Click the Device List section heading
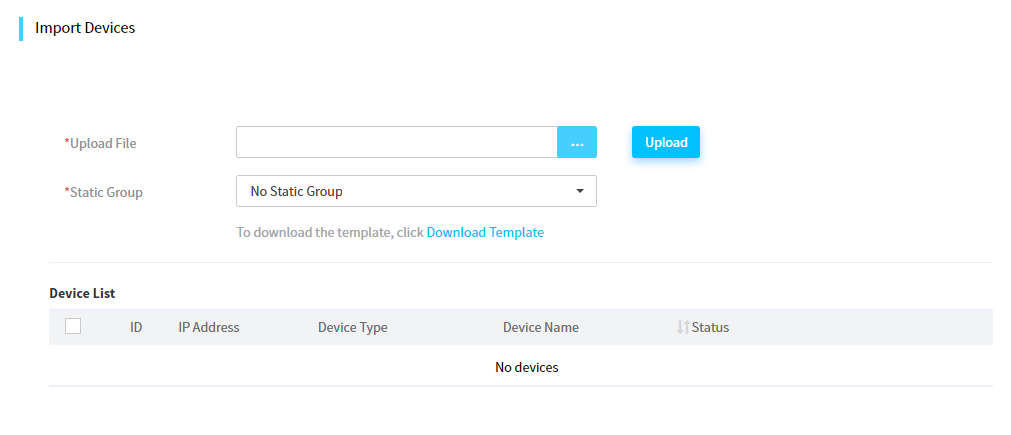The width and height of the screenshot is (1011, 435). click(82, 293)
